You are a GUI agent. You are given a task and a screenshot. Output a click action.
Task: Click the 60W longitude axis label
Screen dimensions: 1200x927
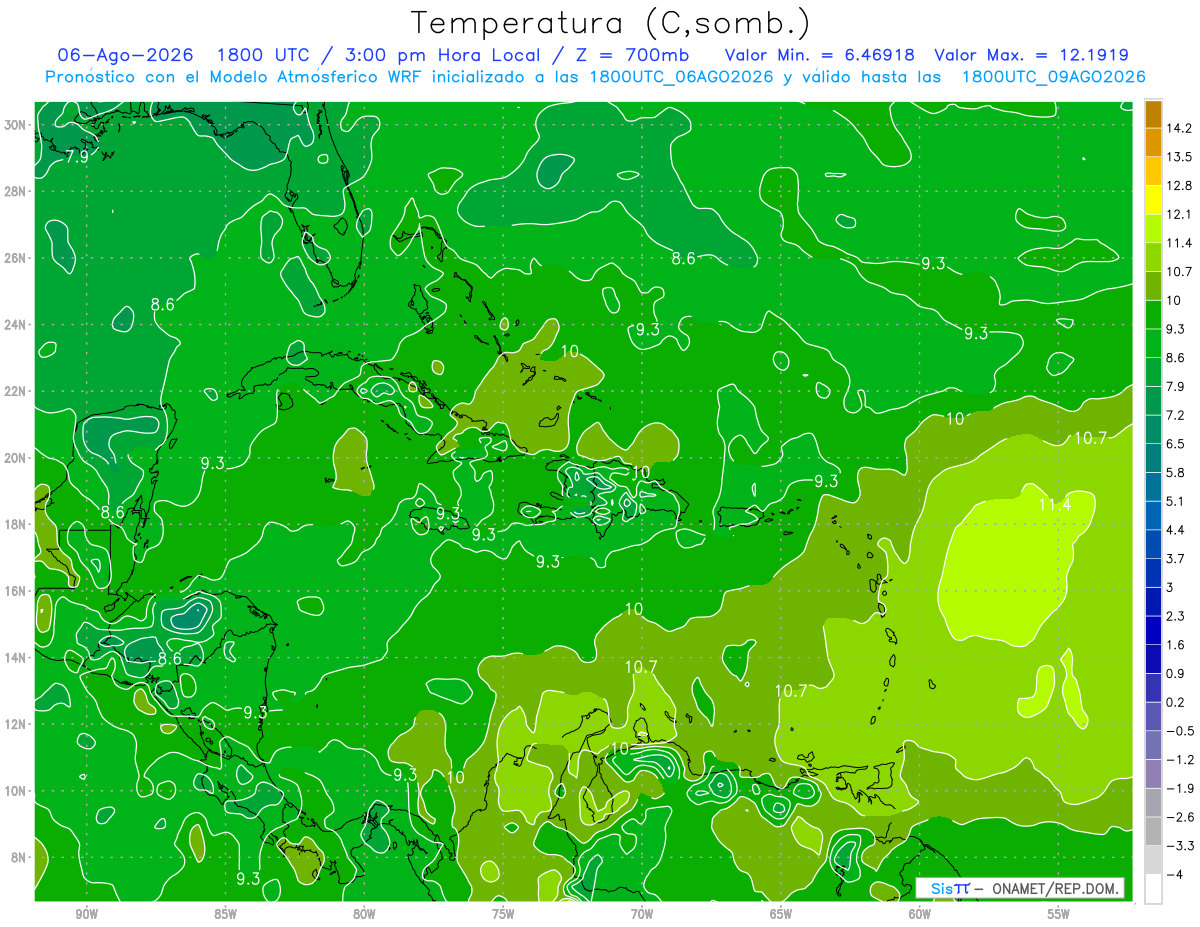point(920,914)
